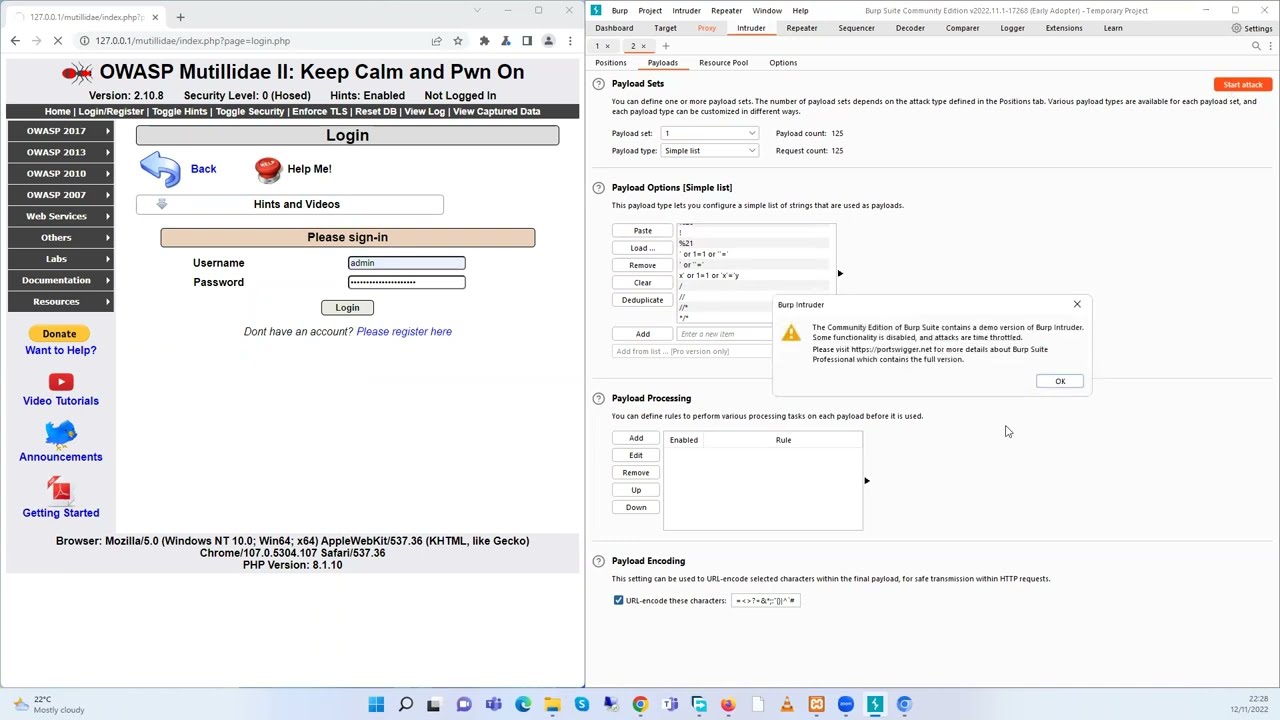This screenshot has width=1280, height=720.
Task: Open the Add from list dropdown
Action: (x=692, y=351)
